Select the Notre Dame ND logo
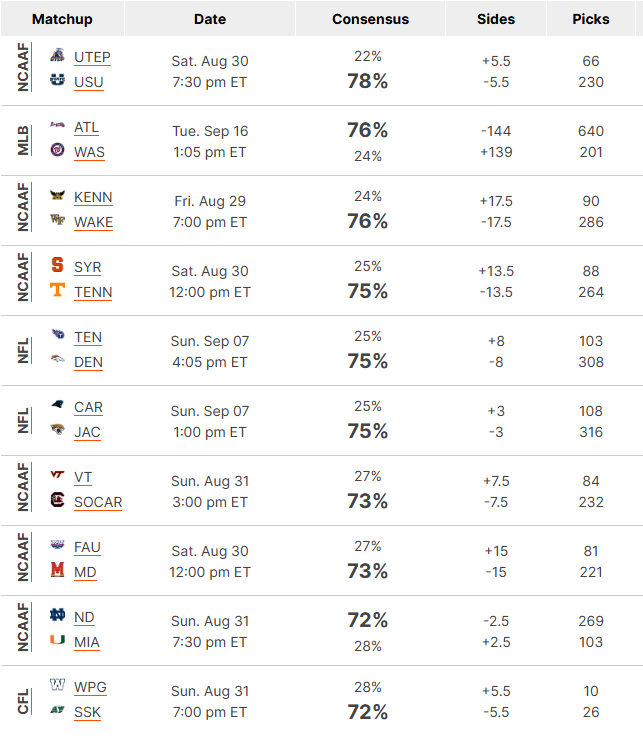 57,615
